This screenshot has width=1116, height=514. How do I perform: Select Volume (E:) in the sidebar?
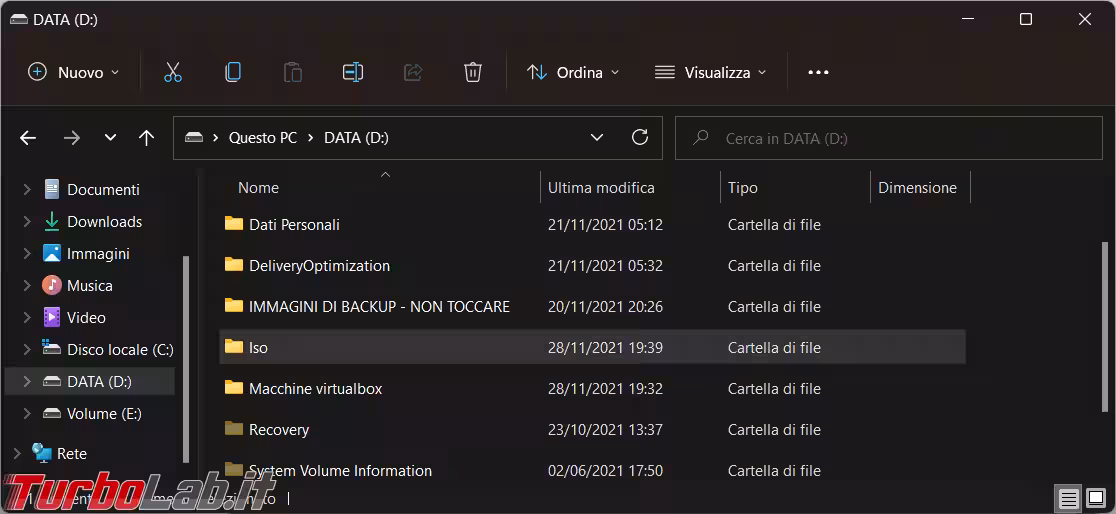pos(104,414)
